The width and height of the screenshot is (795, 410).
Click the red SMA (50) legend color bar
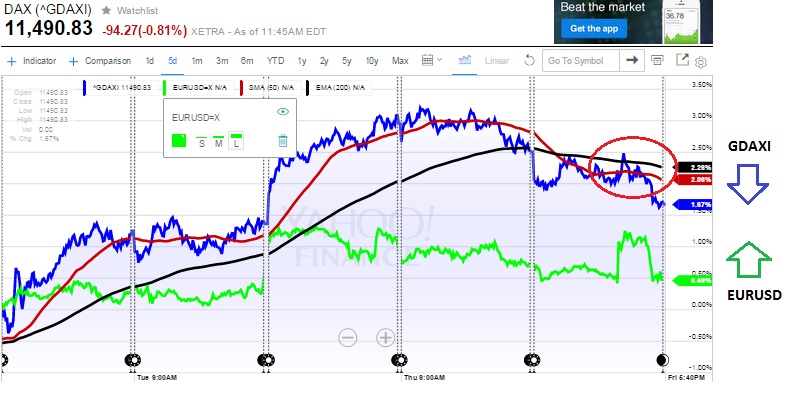point(242,88)
